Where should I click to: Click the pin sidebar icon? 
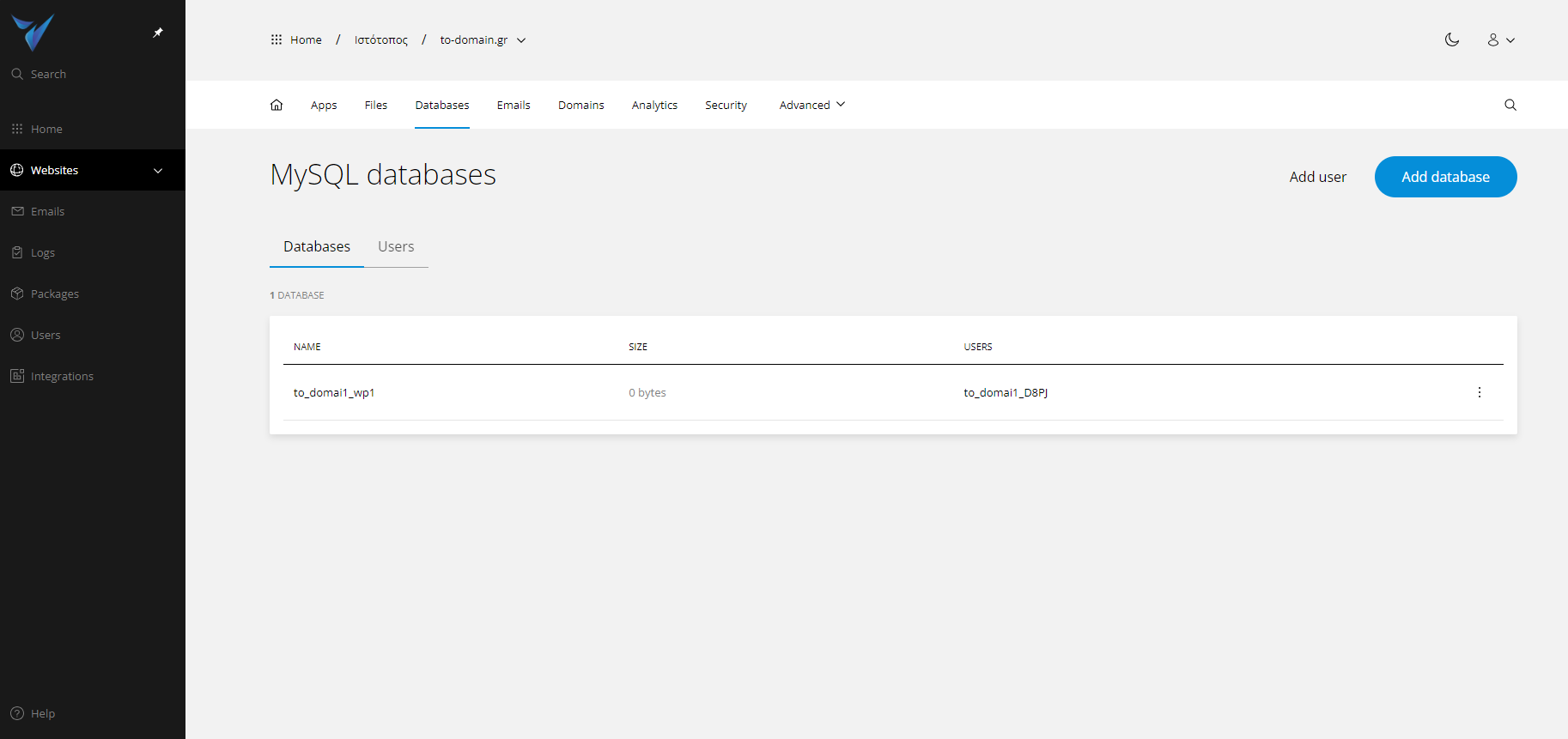point(158,33)
